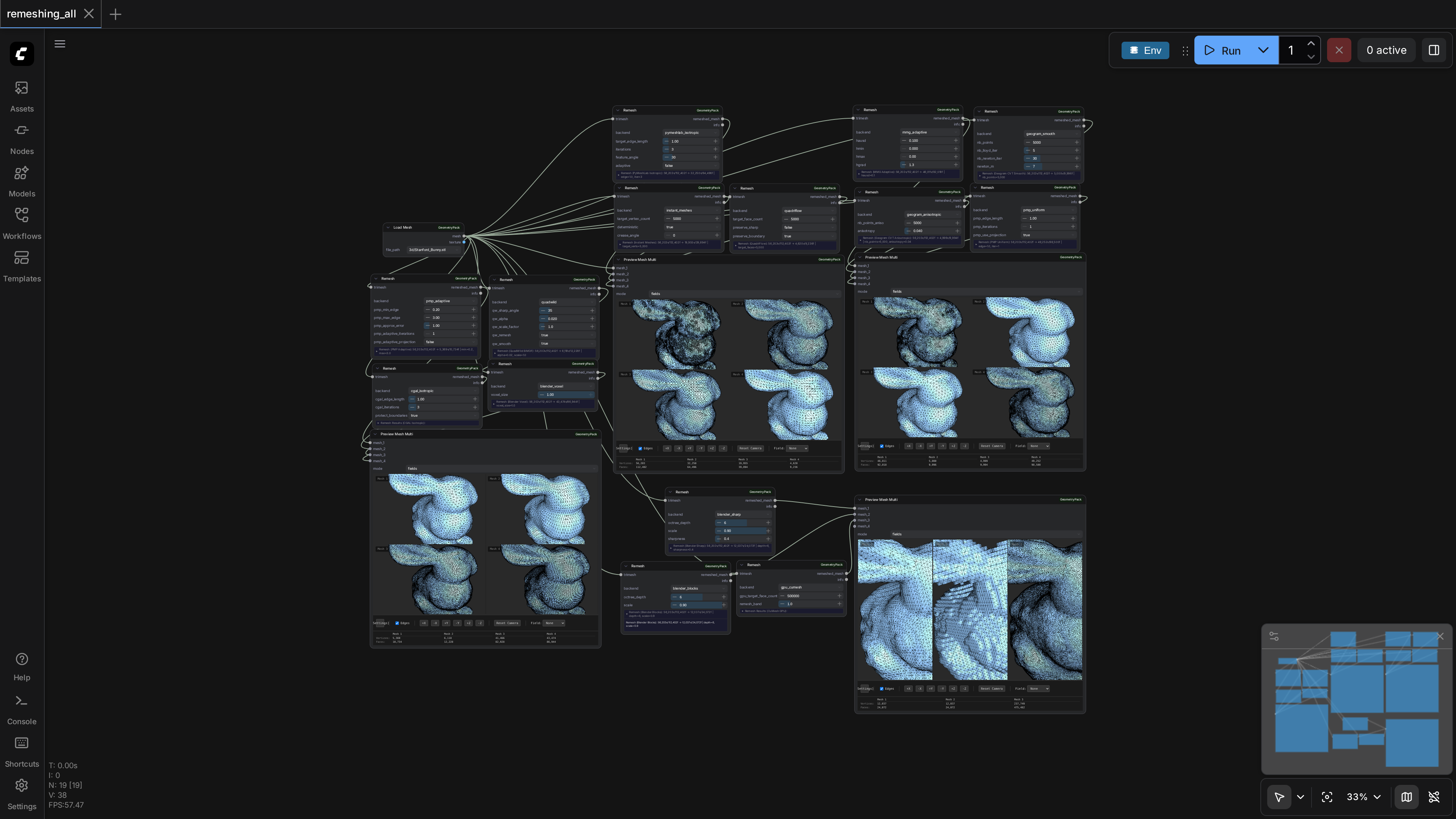Show the 0 active jobs queue
Screen dimensions: 1456x819
[1386, 50]
